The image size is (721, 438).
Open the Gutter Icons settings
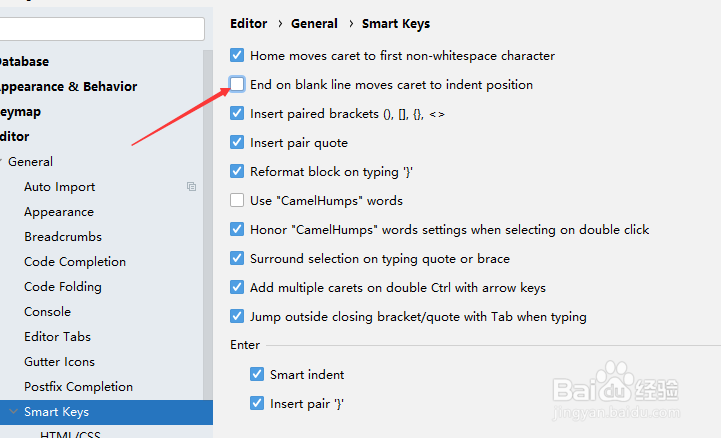(59, 362)
